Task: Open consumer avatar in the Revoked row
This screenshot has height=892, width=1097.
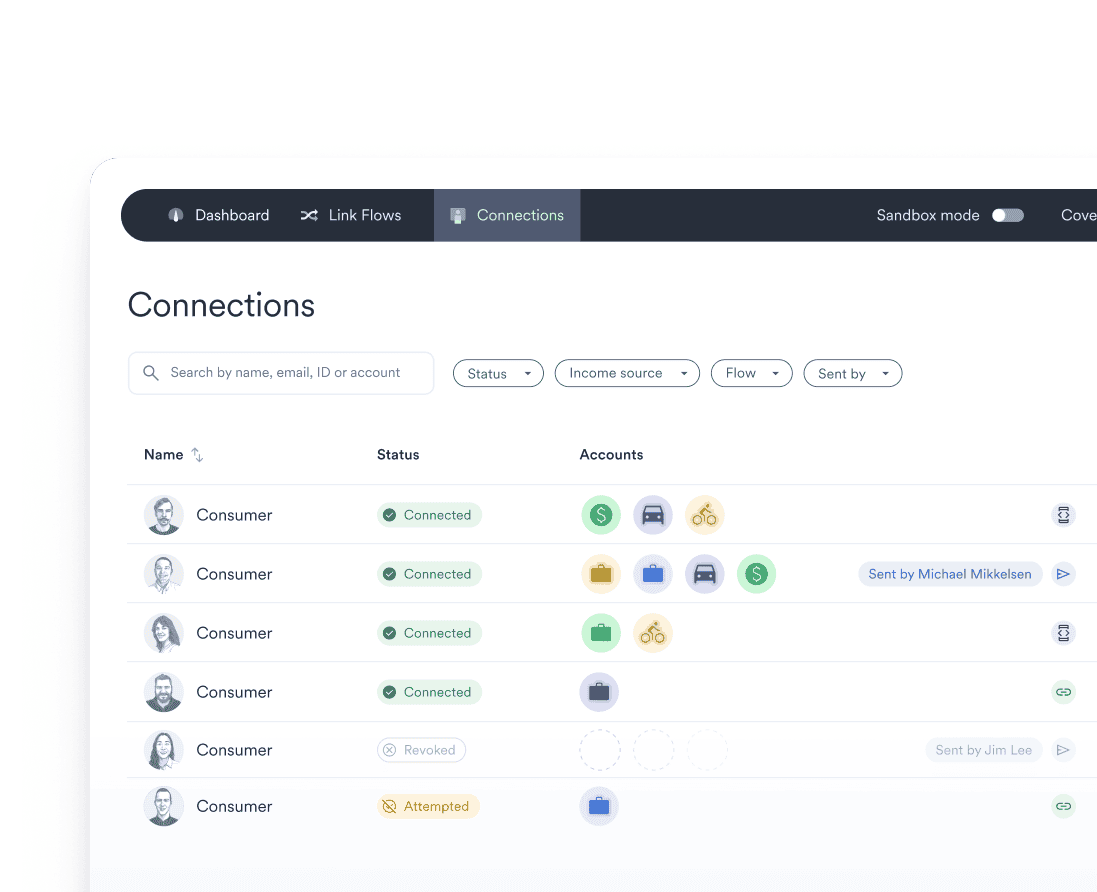Action: click(164, 750)
